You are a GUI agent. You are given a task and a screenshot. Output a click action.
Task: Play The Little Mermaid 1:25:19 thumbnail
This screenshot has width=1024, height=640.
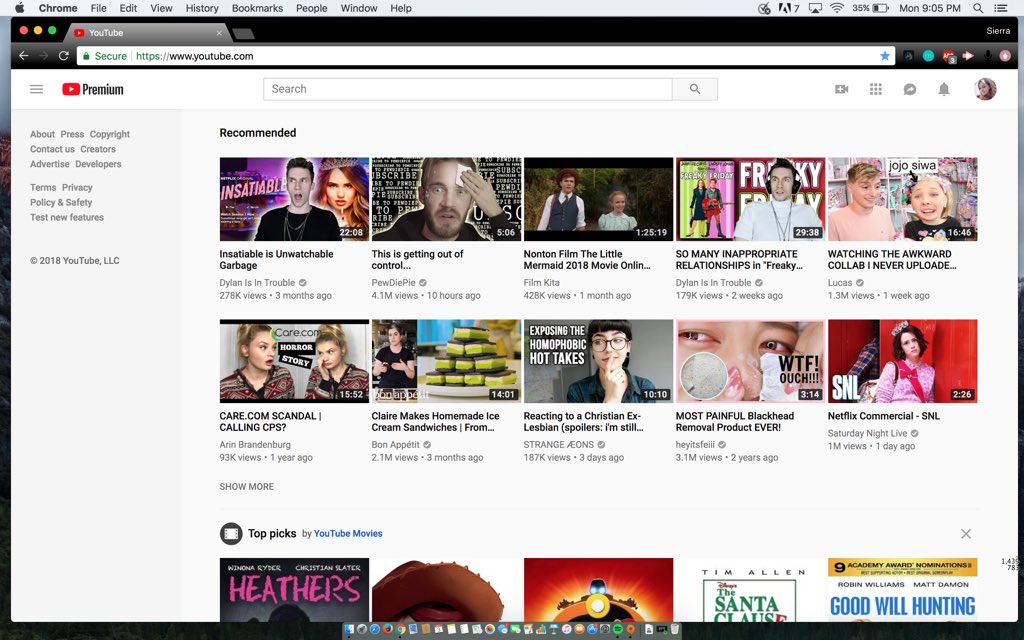point(598,199)
